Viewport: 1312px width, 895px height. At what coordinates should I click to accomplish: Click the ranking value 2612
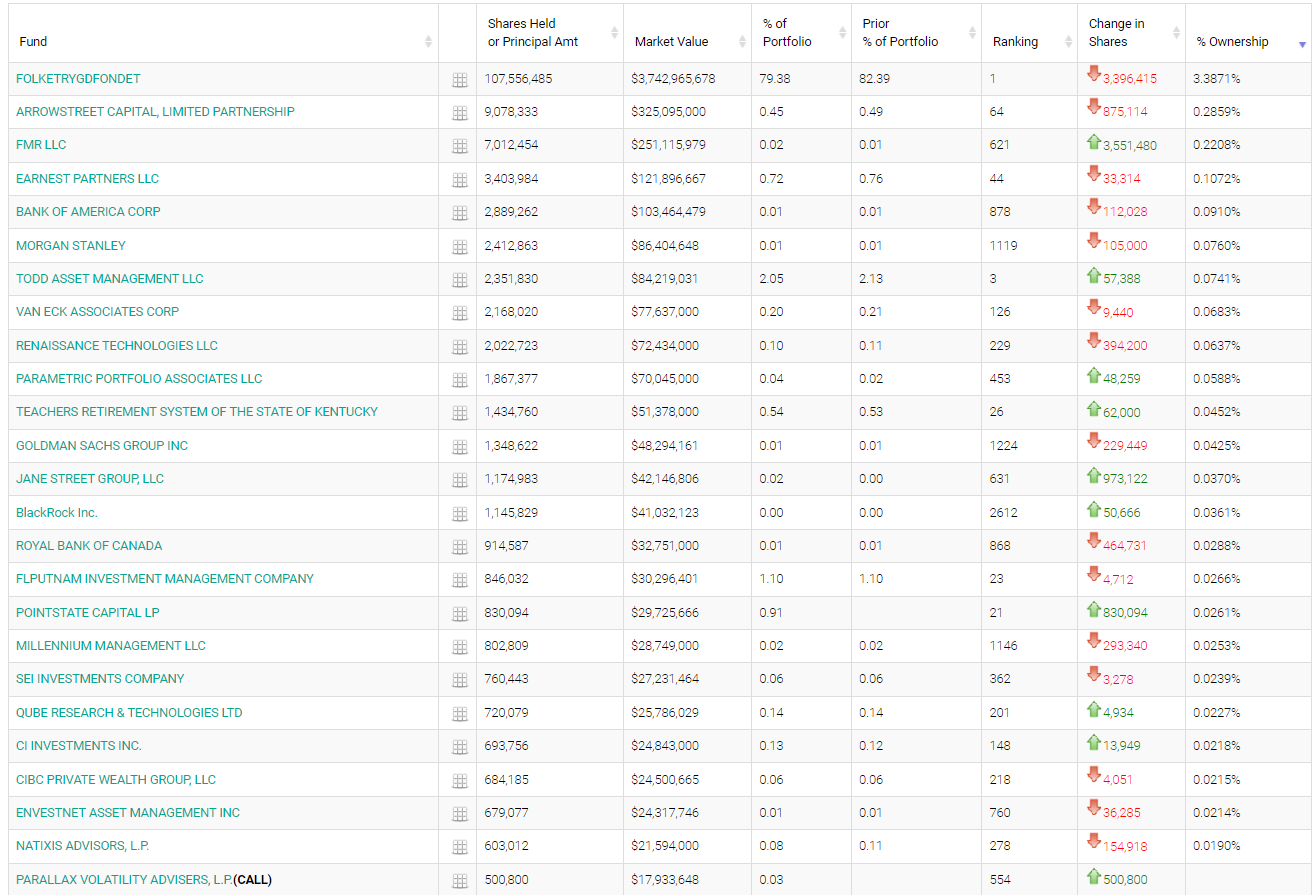(x=1004, y=513)
